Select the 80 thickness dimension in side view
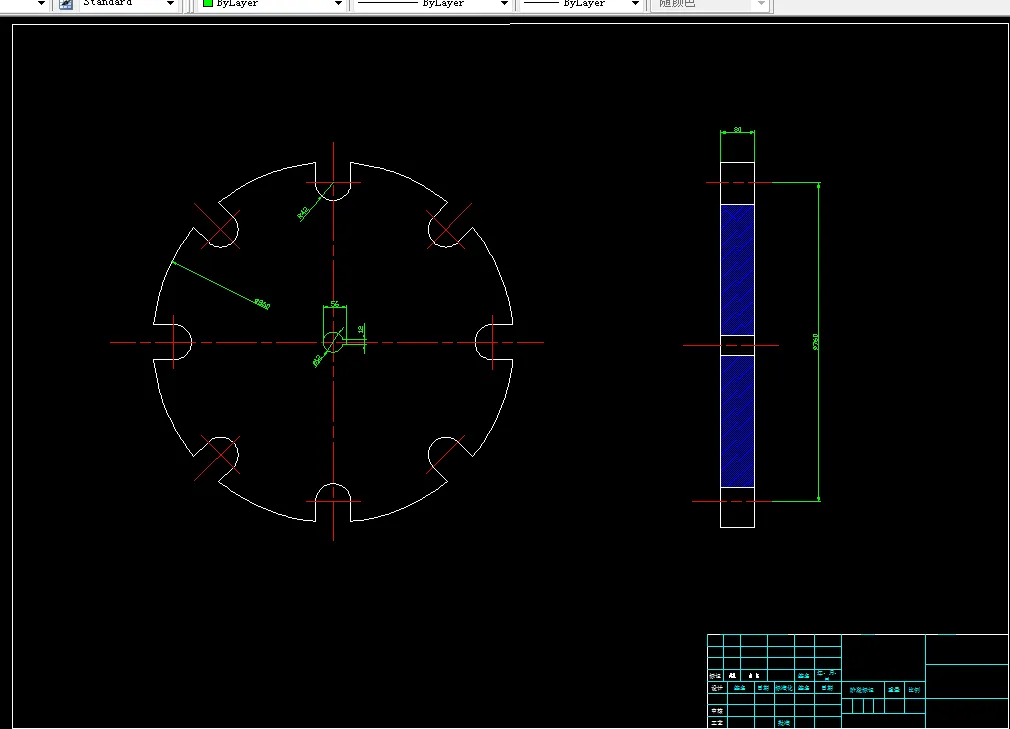1010x729 pixels. [738, 130]
